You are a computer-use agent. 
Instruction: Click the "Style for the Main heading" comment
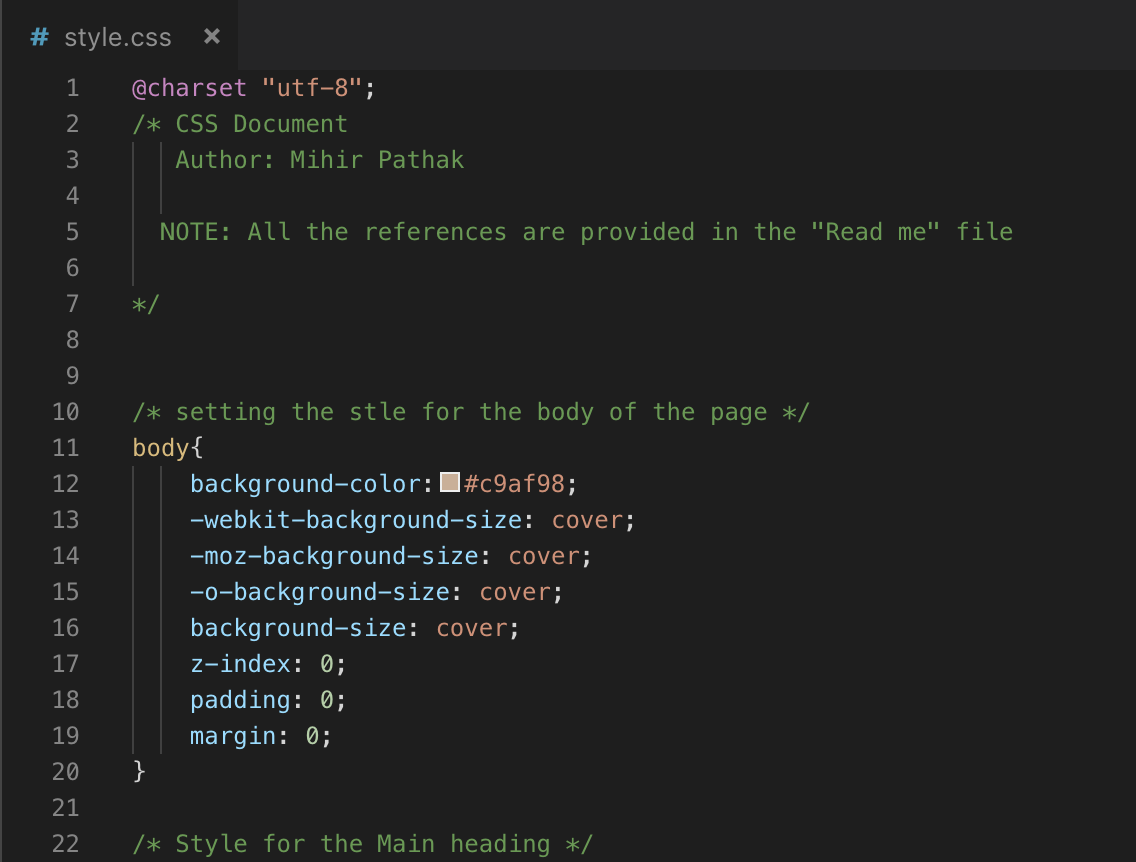(x=362, y=844)
